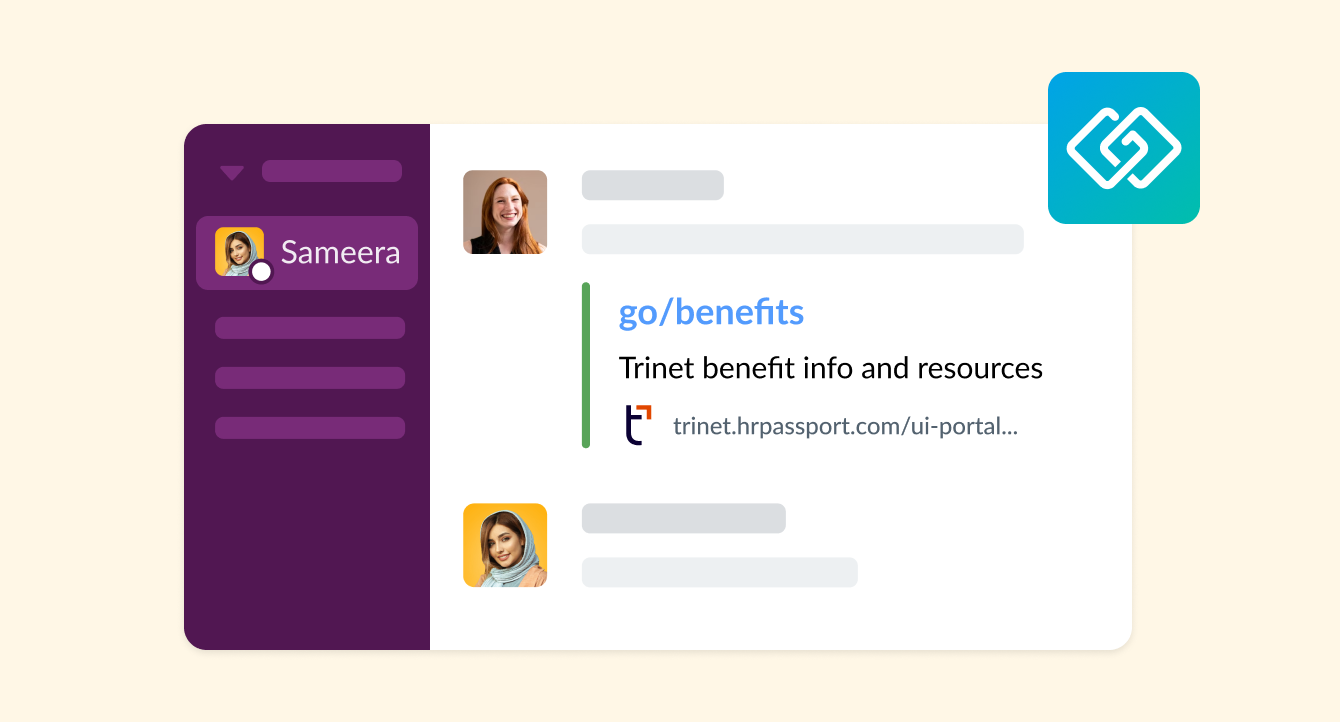The width and height of the screenshot is (1340, 722).
Task: Select Sameera's avatar next to her message
Action: (x=504, y=545)
